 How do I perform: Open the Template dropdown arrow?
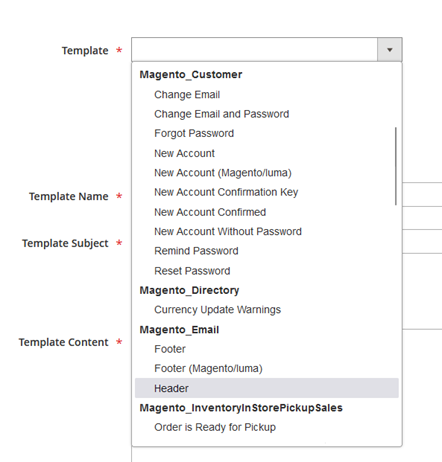[389, 50]
